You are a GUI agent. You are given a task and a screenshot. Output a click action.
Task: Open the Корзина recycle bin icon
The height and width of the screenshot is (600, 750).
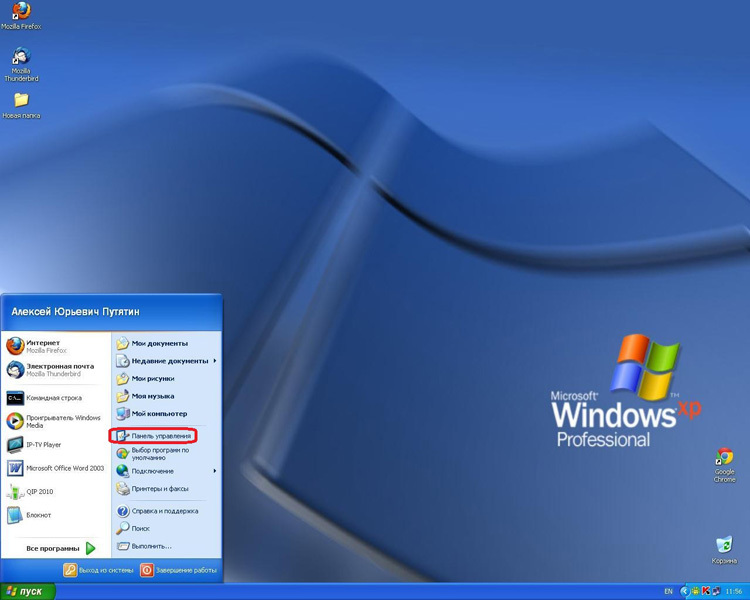724,550
